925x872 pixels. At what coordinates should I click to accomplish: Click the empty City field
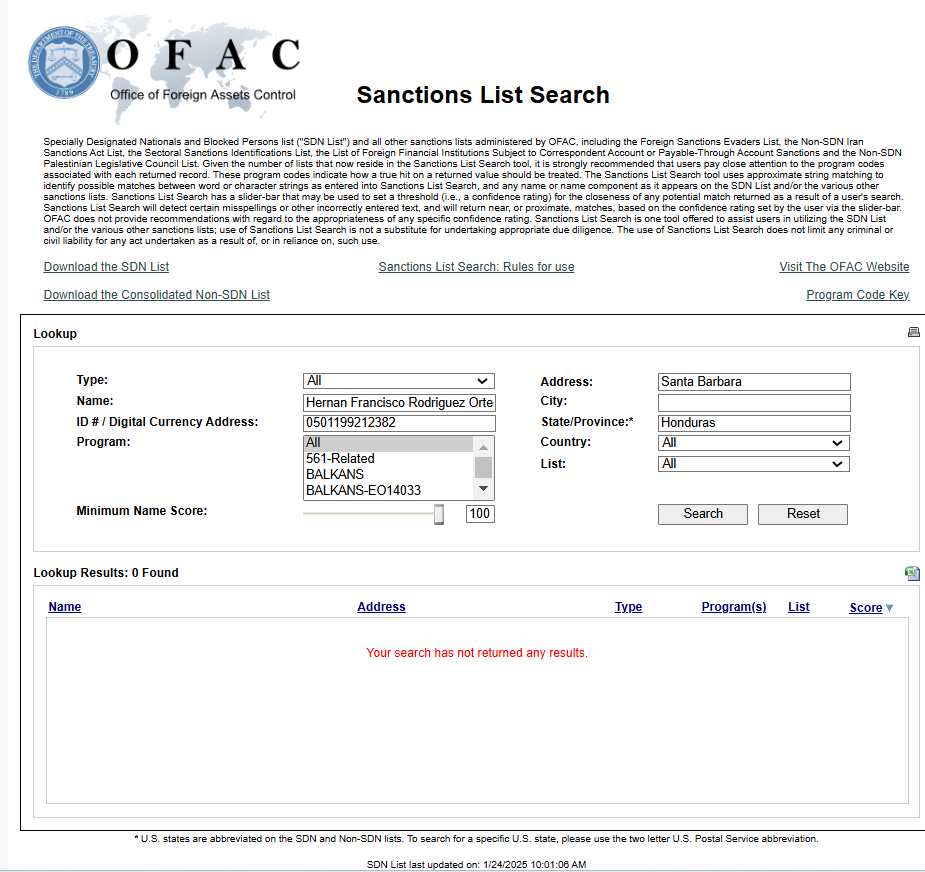[753, 402]
